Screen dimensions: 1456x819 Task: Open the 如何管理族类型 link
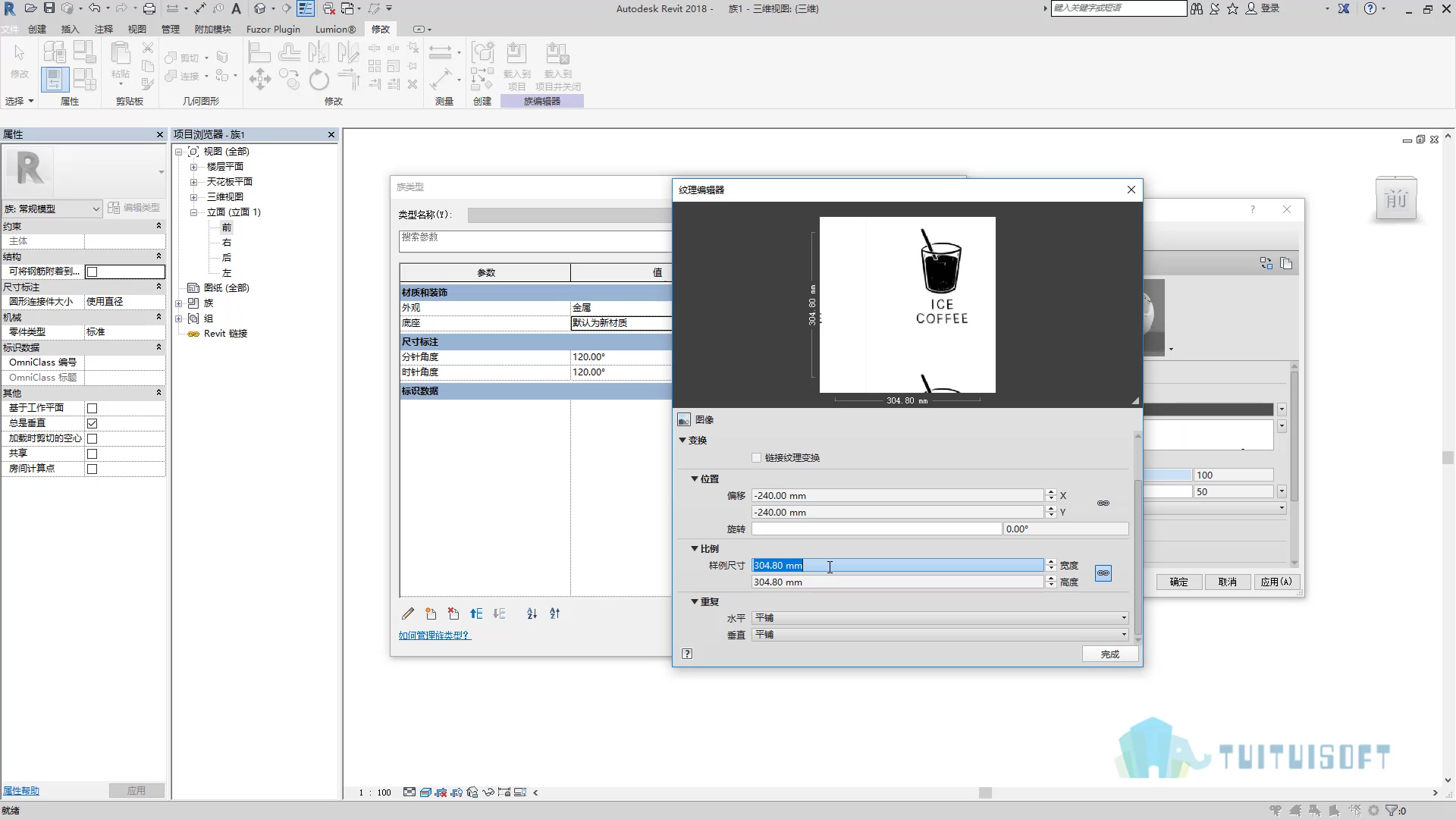point(435,635)
